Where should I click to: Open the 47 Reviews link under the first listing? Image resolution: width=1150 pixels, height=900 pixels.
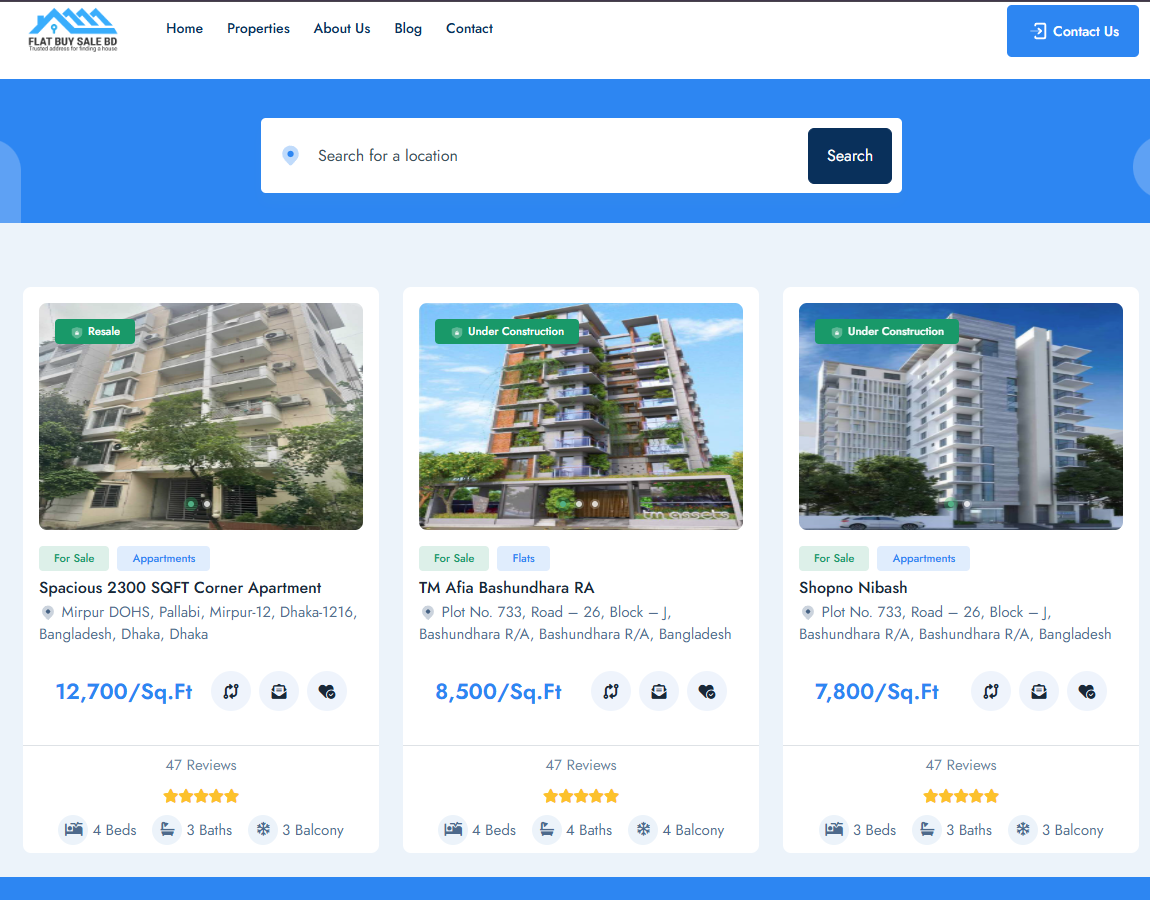click(200, 764)
